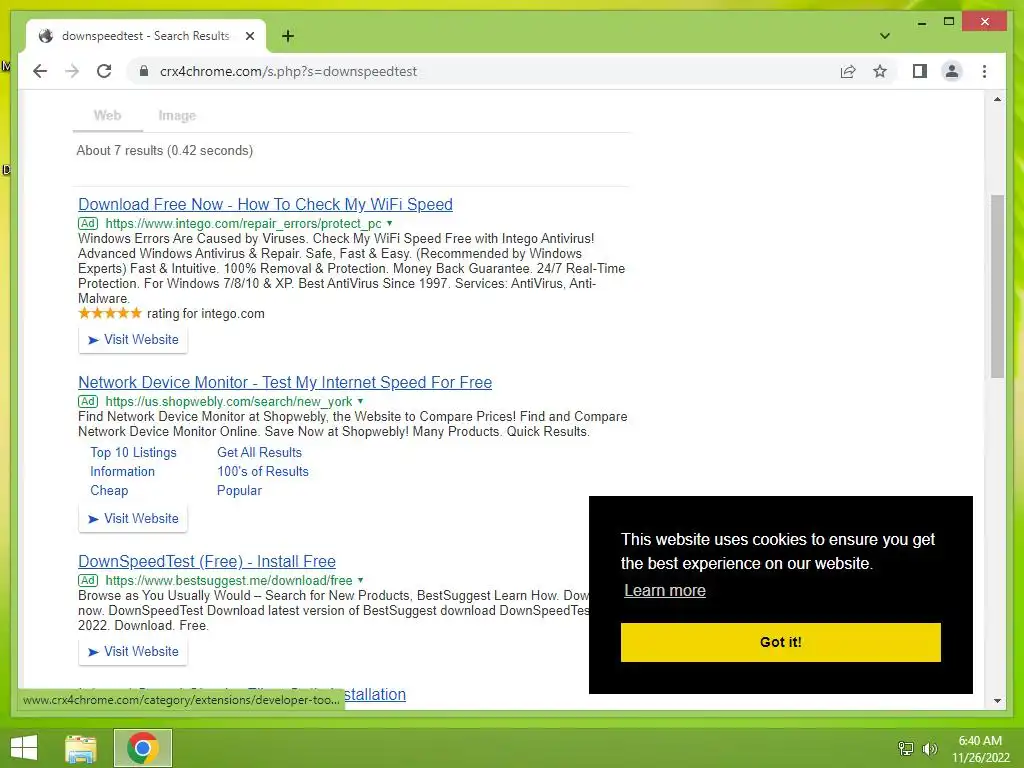
Task: Click the us.shopwebly.com ad URL text
Action: coord(229,402)
